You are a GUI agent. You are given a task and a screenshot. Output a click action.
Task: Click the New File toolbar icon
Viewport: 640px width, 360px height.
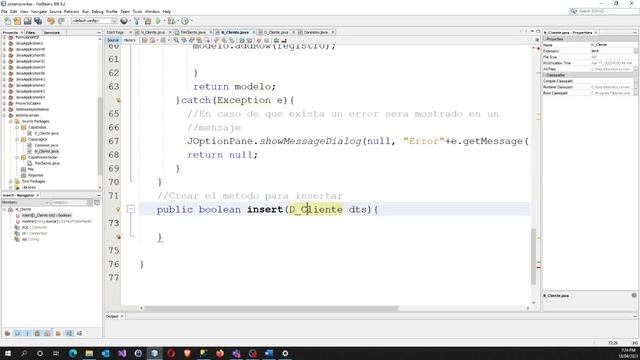click(7, 21)
